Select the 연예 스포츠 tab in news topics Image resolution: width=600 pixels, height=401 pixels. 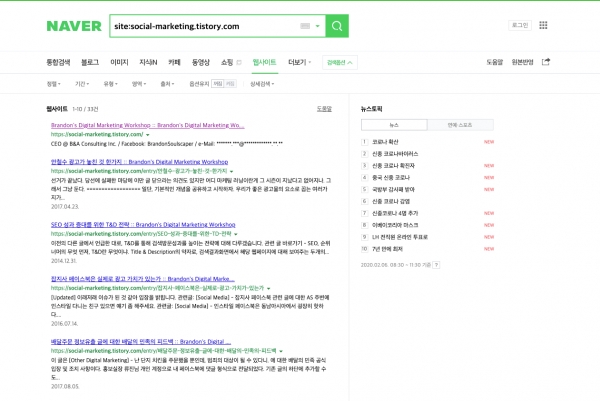click(x=460, y=125)
